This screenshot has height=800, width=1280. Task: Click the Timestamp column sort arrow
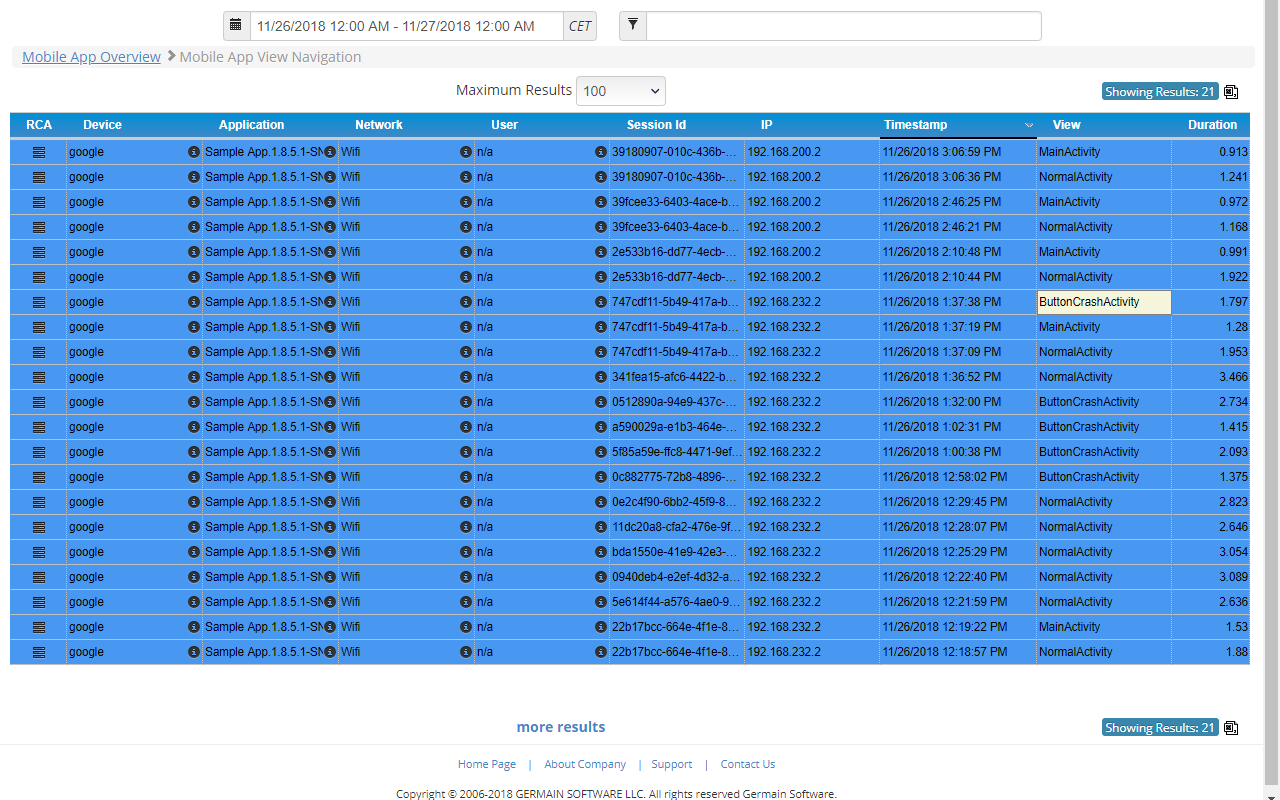1029,125
